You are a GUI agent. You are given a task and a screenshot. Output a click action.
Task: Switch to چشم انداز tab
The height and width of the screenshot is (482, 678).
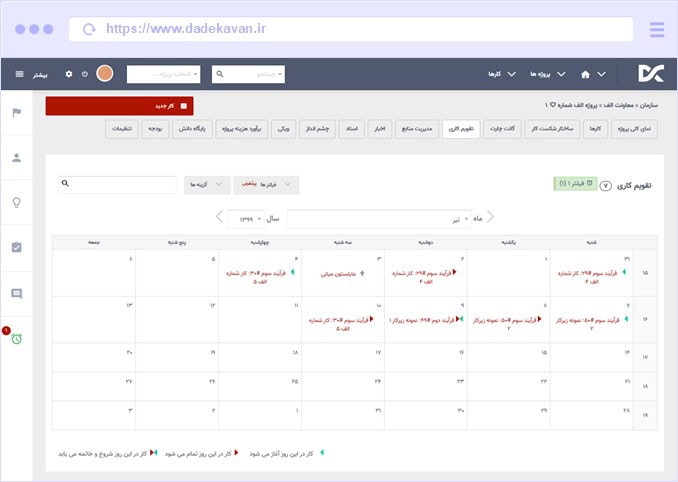(317, 129)
